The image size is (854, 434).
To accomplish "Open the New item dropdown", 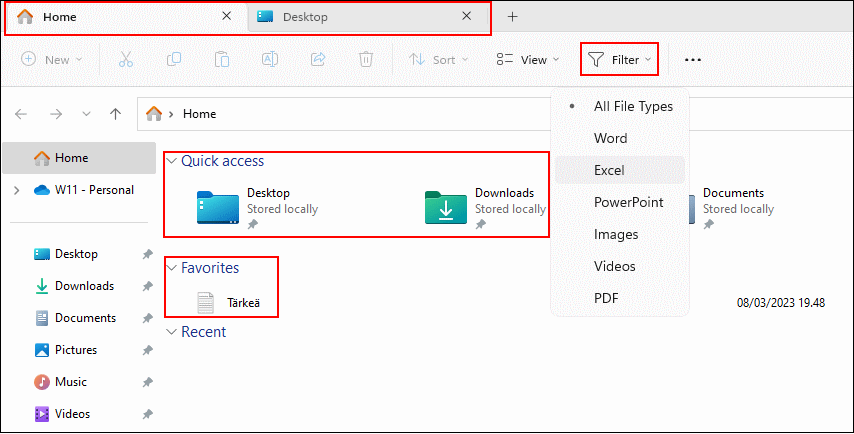I will tap(51, 59).
